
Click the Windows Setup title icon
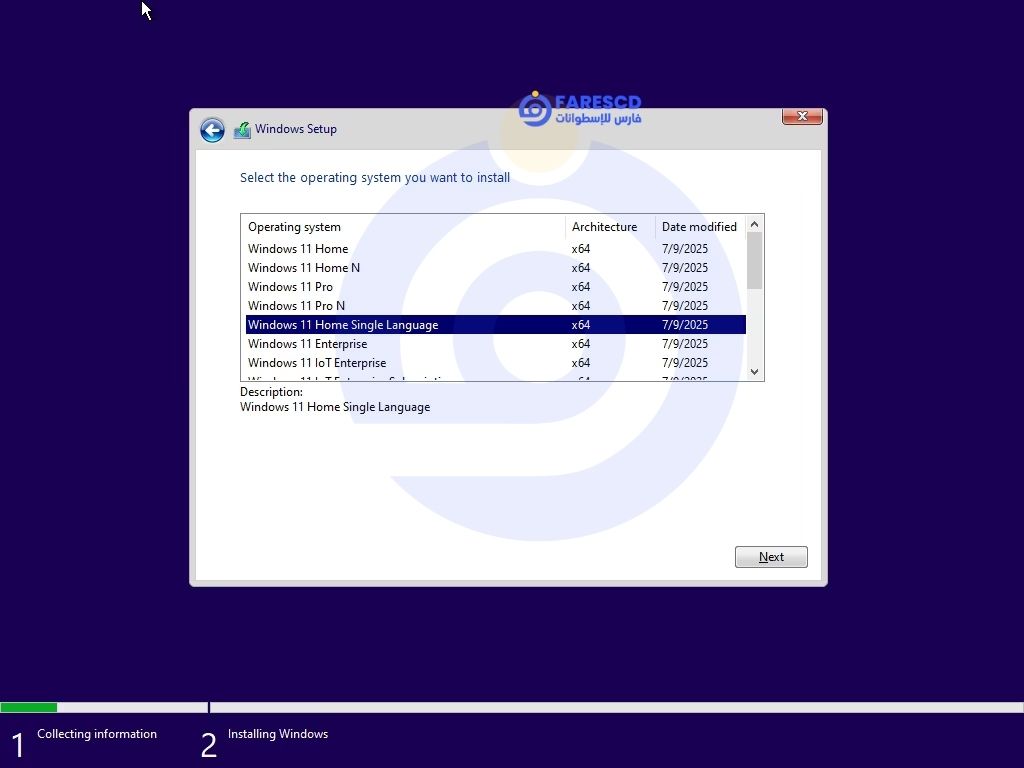coord(242,130)
